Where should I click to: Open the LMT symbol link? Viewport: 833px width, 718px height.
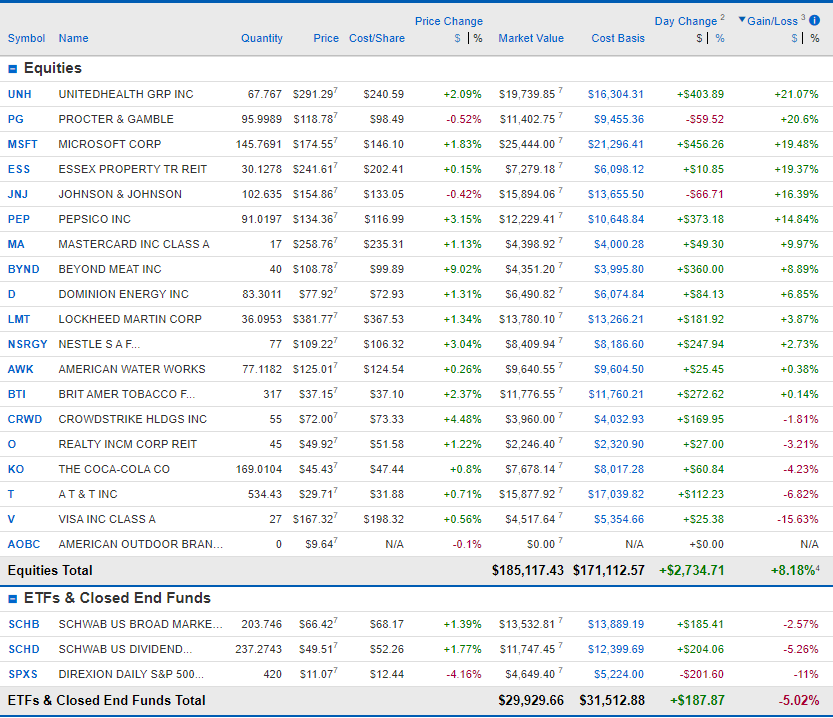click(x=19, y=319)
